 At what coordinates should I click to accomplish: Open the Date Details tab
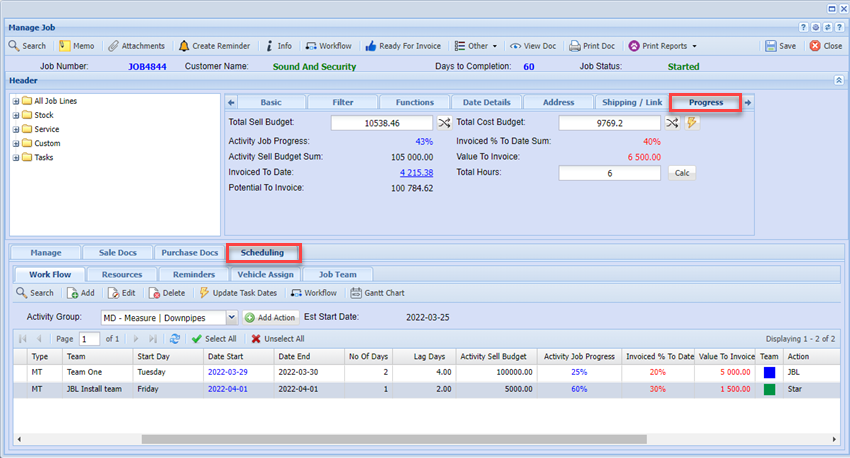tap(487, 102)
